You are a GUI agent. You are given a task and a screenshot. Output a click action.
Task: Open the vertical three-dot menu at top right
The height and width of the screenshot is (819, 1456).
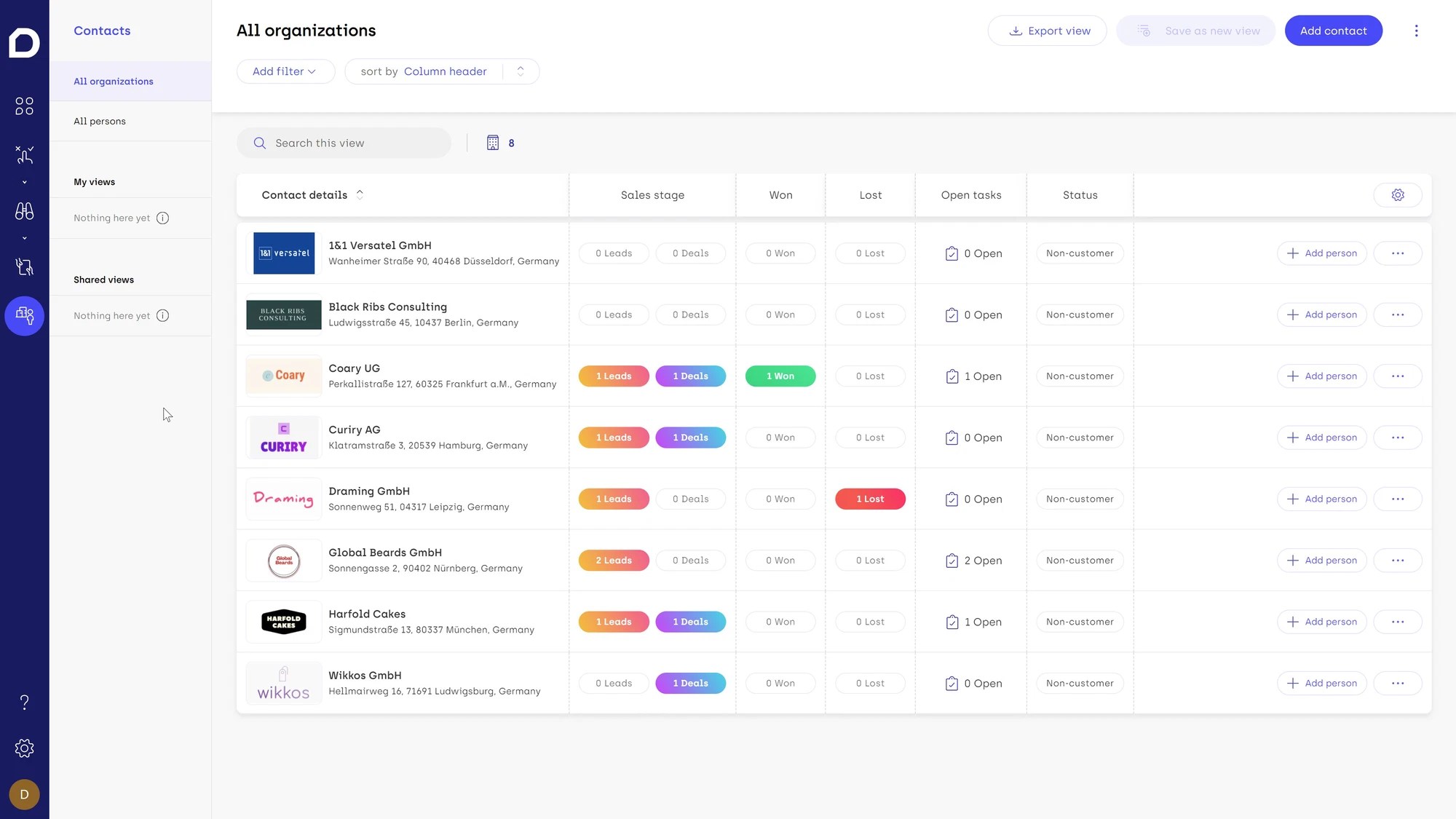[1416, 31]
